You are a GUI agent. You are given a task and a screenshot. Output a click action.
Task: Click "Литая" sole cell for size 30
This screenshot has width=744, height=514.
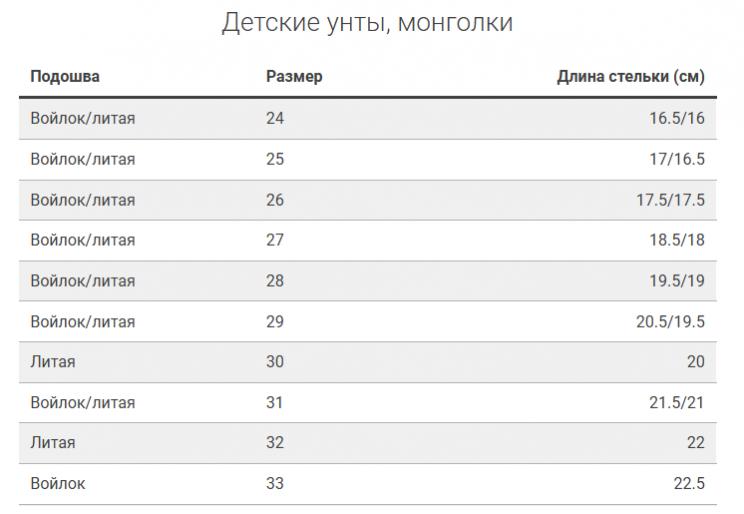coord(53,362)
